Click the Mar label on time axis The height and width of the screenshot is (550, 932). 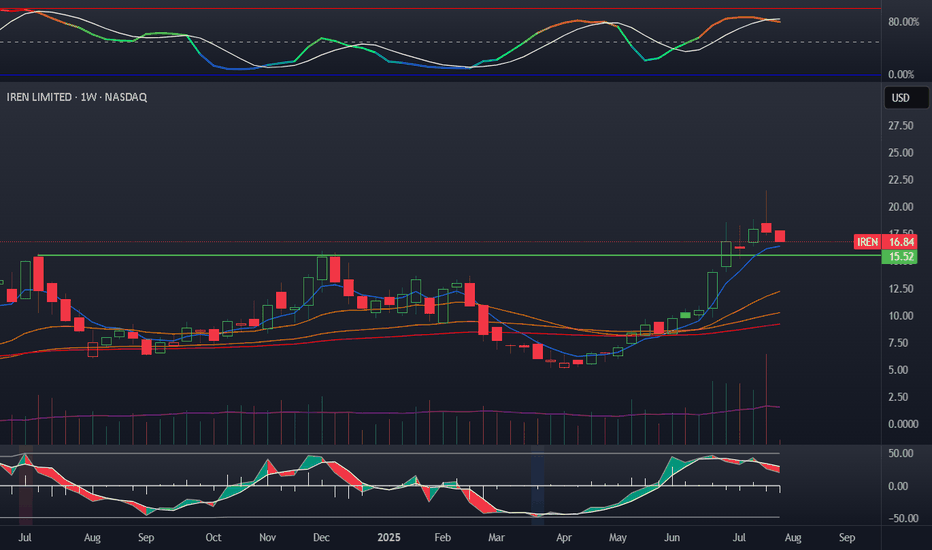[496, 538]
